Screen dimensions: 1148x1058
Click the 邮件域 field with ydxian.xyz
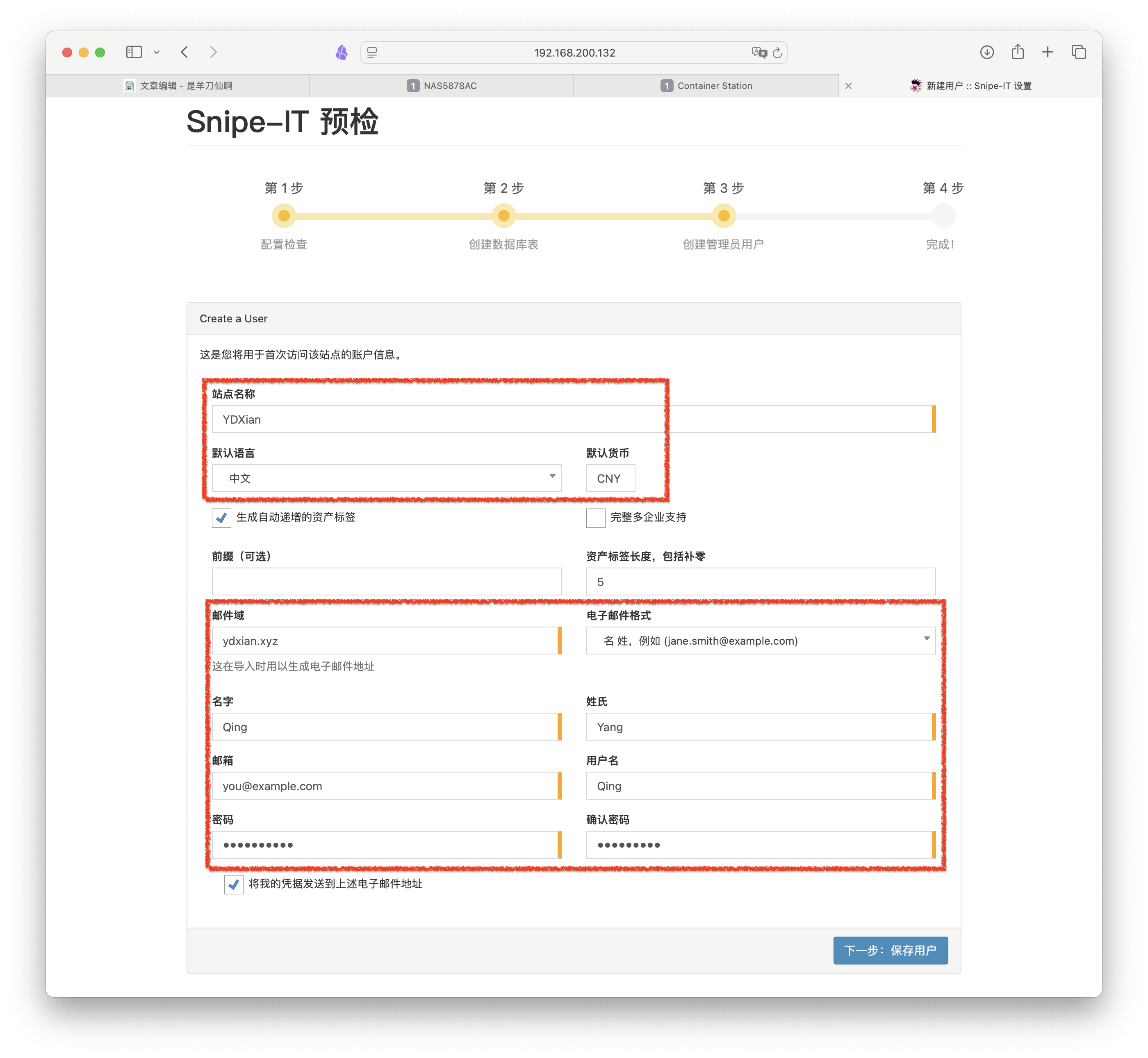pyautogui.click(x=386, y=641)
